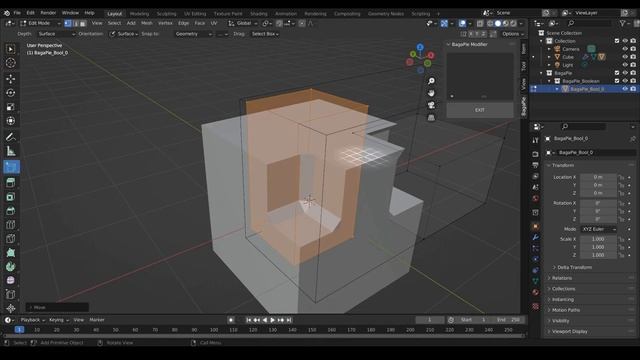Viewport: 640px width, 360px height.
Task: Select the Inset Faces tool
Action: coord(11,197)
